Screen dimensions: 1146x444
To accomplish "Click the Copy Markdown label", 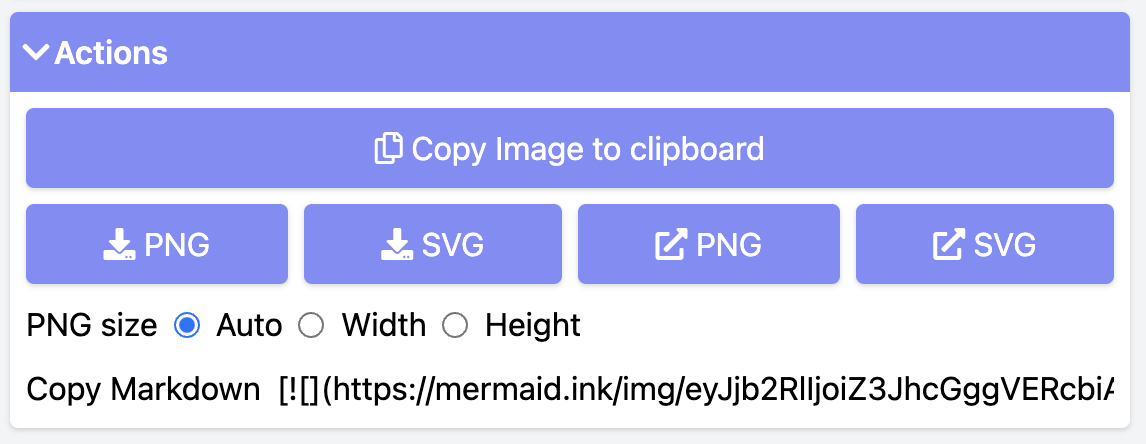I will coord(143,390).
